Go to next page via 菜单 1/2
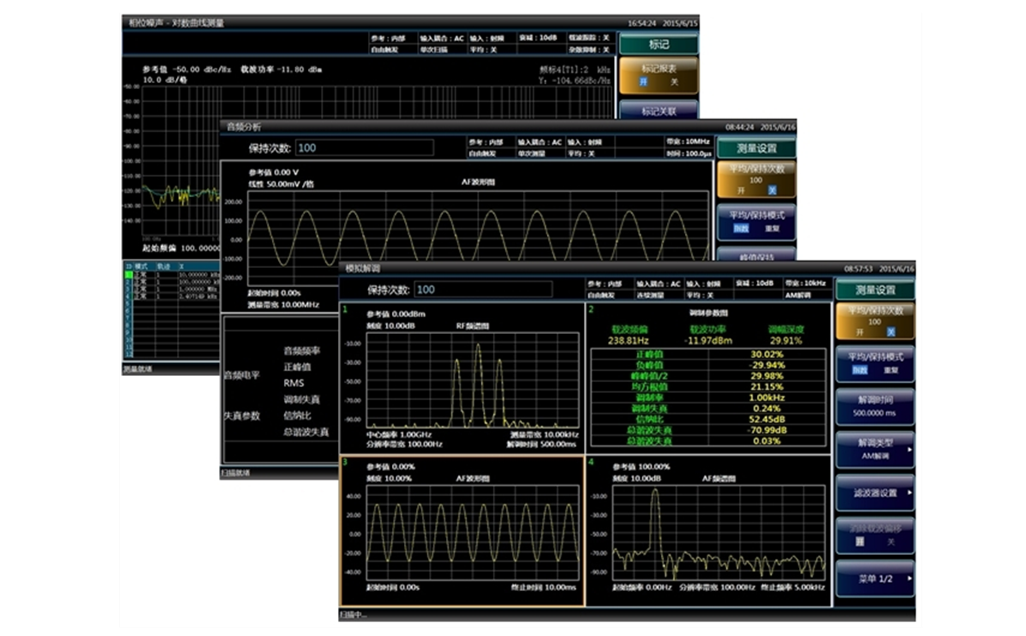Image resolution: width=1026 pixels, height=636 pixels. click(875, 578)
